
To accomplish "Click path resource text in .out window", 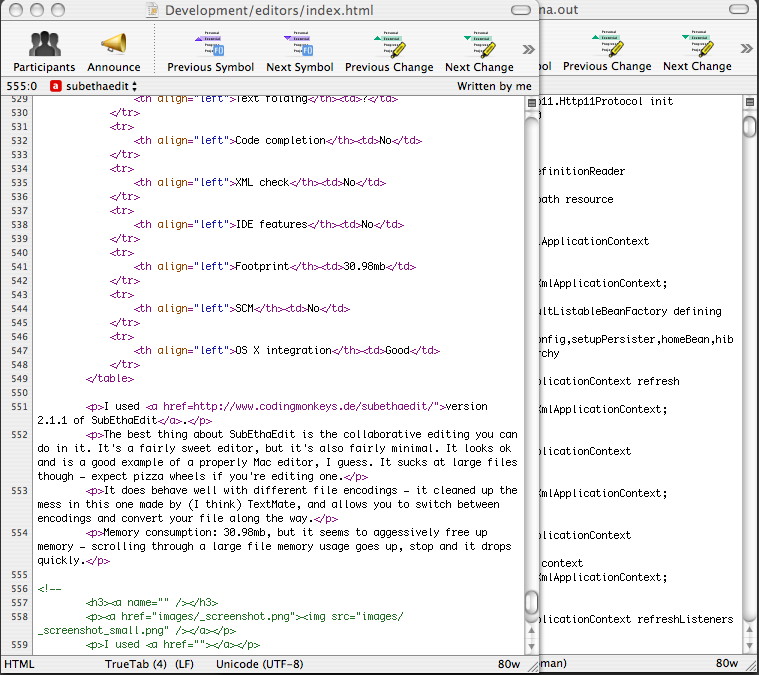I will 576,199.
